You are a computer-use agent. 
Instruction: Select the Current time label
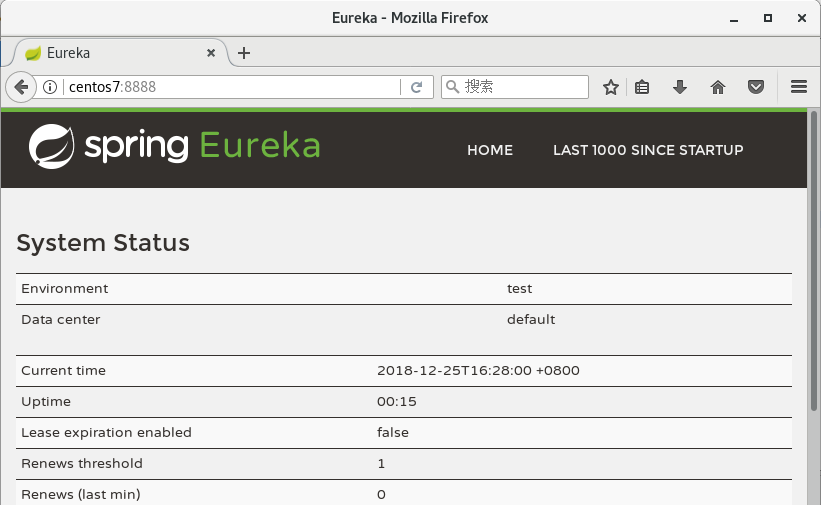(63, 370)
